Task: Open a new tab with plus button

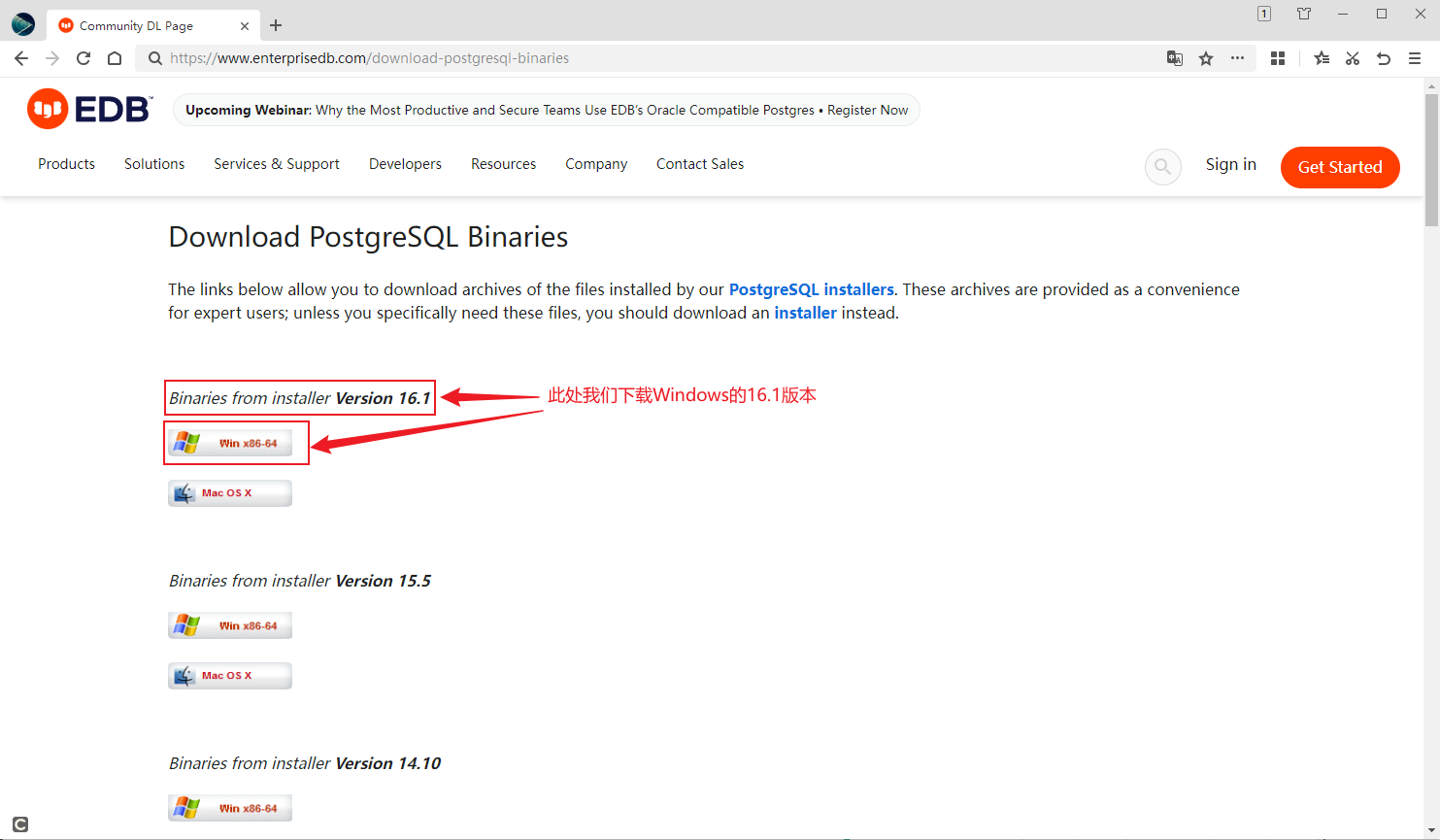Action: coord(276,25)
